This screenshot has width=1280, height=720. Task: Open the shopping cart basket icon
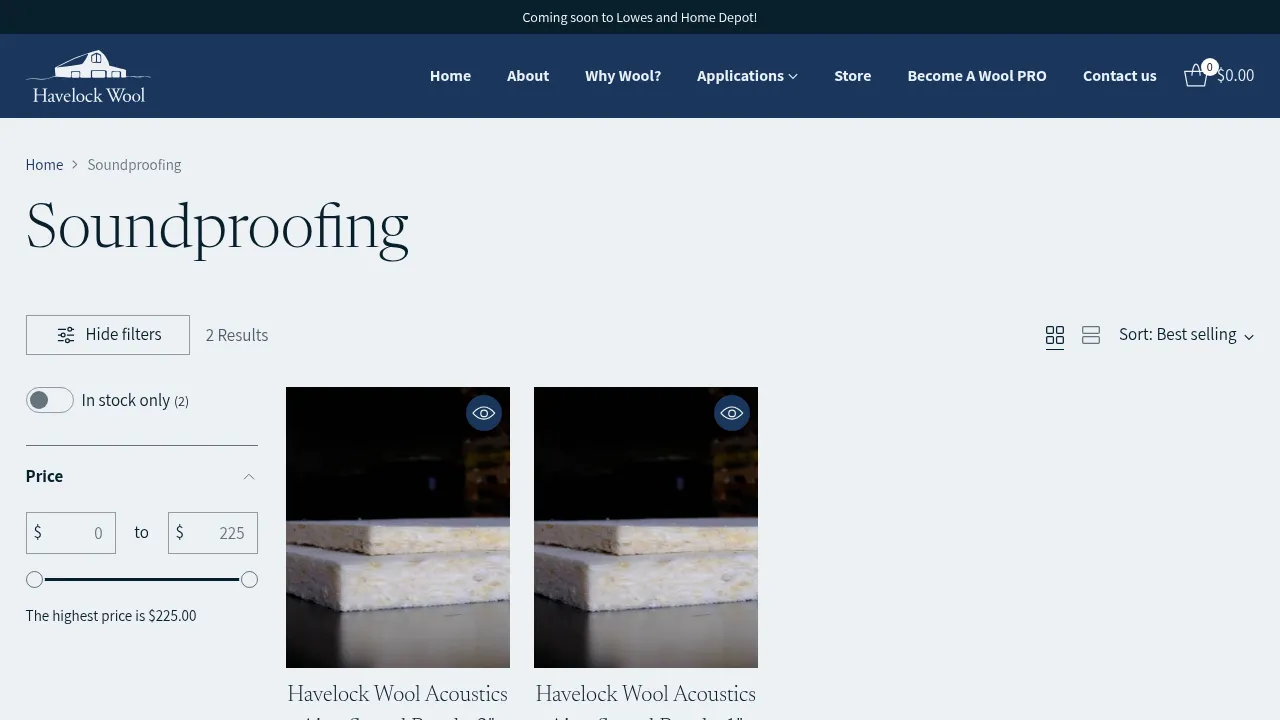[1196, 76]
